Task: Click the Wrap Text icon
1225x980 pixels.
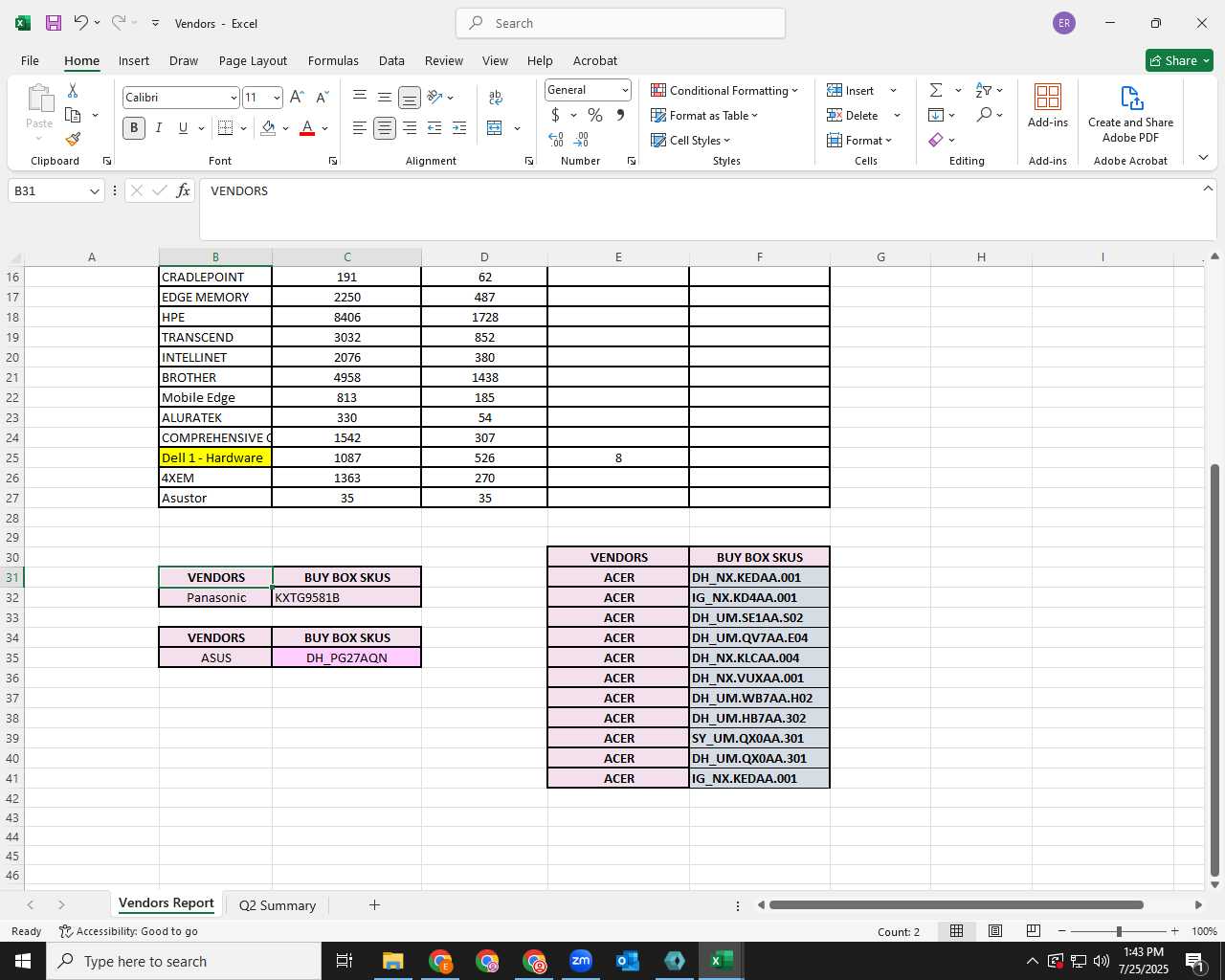Action: pyautogui.click(x=496, y=98)
